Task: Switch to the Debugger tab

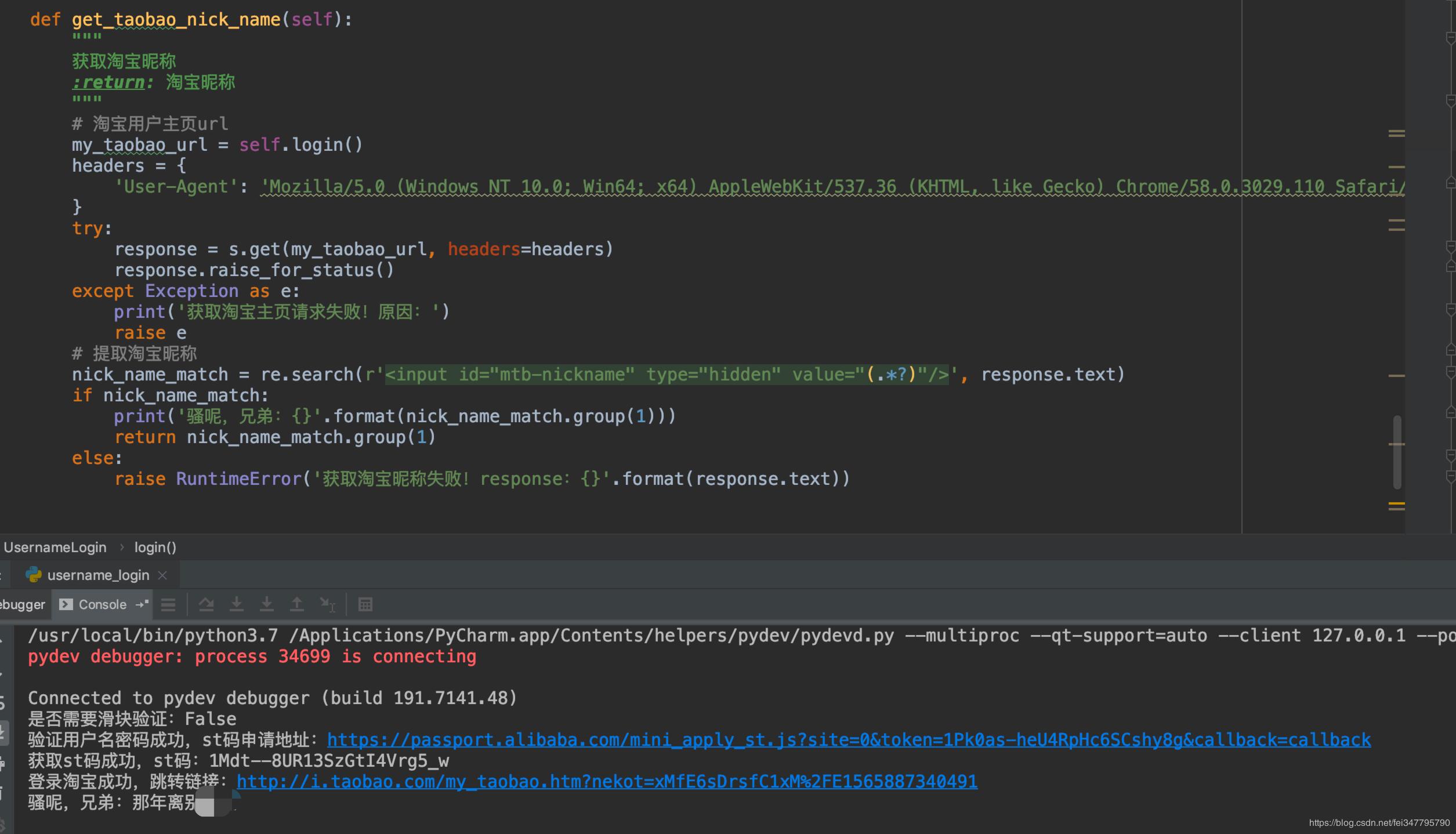Action: (21, 604)
